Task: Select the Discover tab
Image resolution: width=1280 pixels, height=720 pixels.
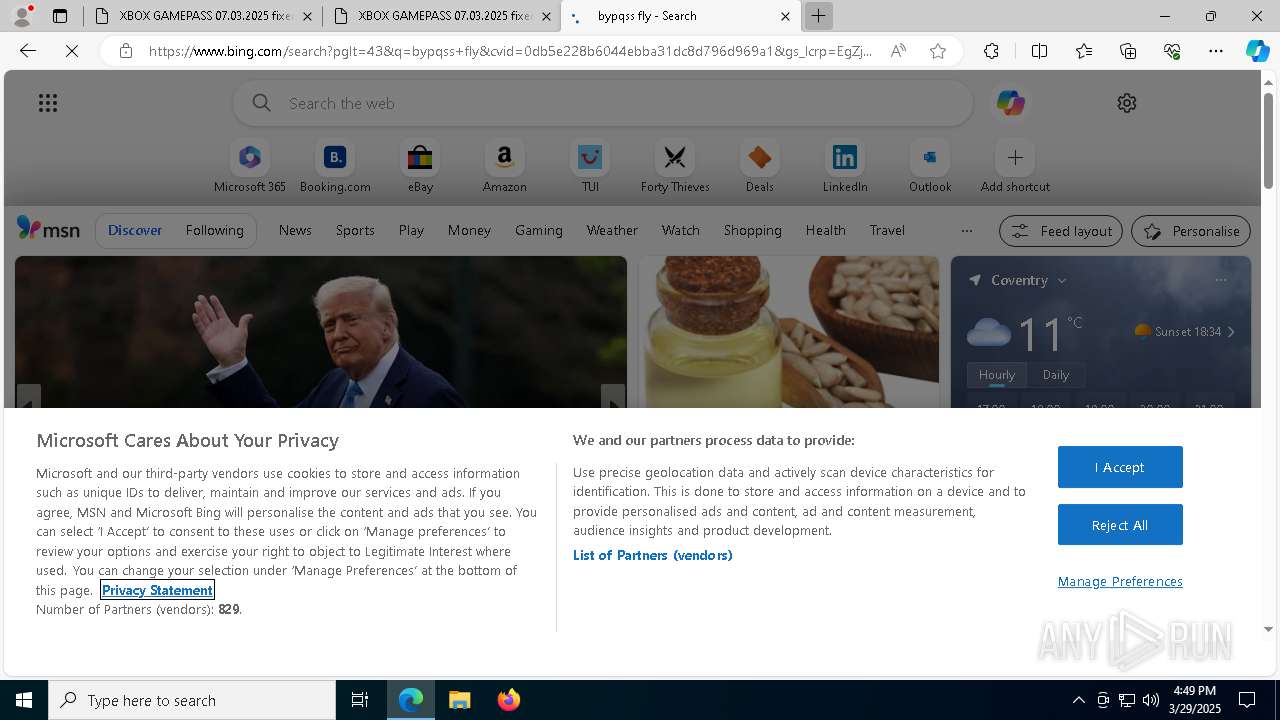Action: pos(135,230)
